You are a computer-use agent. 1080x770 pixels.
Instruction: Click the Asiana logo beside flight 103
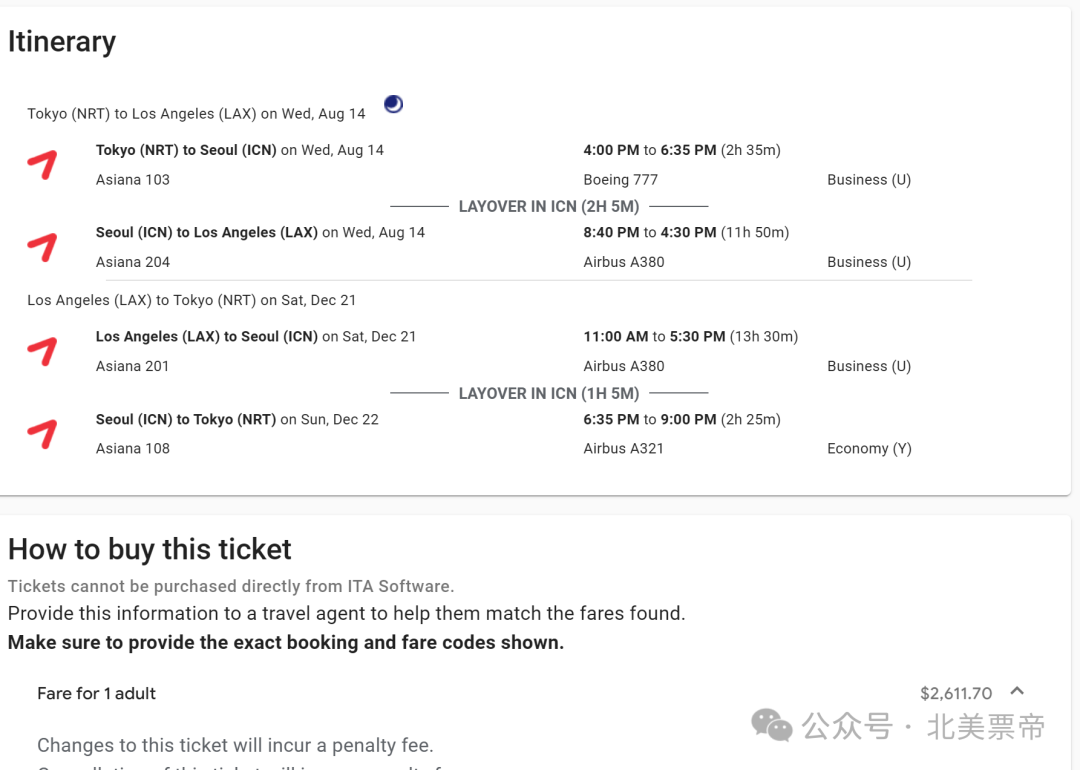coord(42,164)
